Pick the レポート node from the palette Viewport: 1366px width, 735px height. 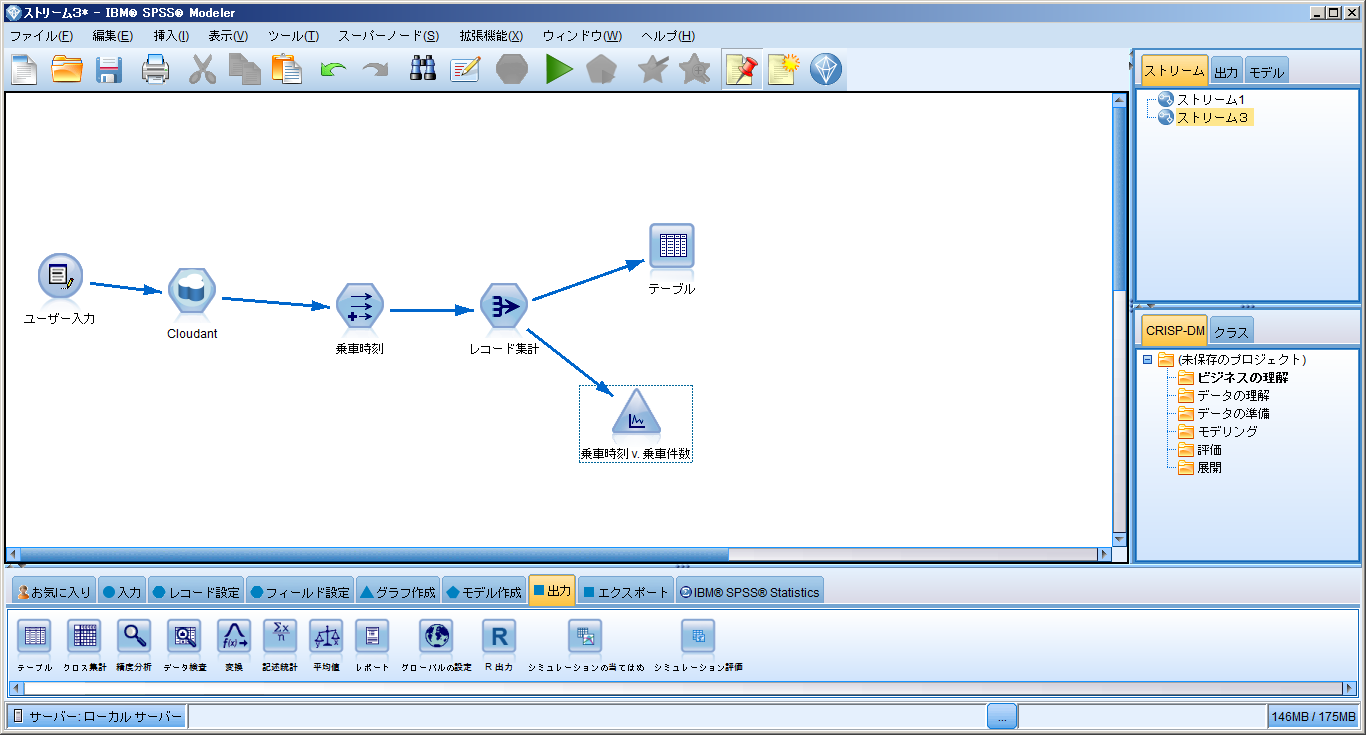[372, 636]
